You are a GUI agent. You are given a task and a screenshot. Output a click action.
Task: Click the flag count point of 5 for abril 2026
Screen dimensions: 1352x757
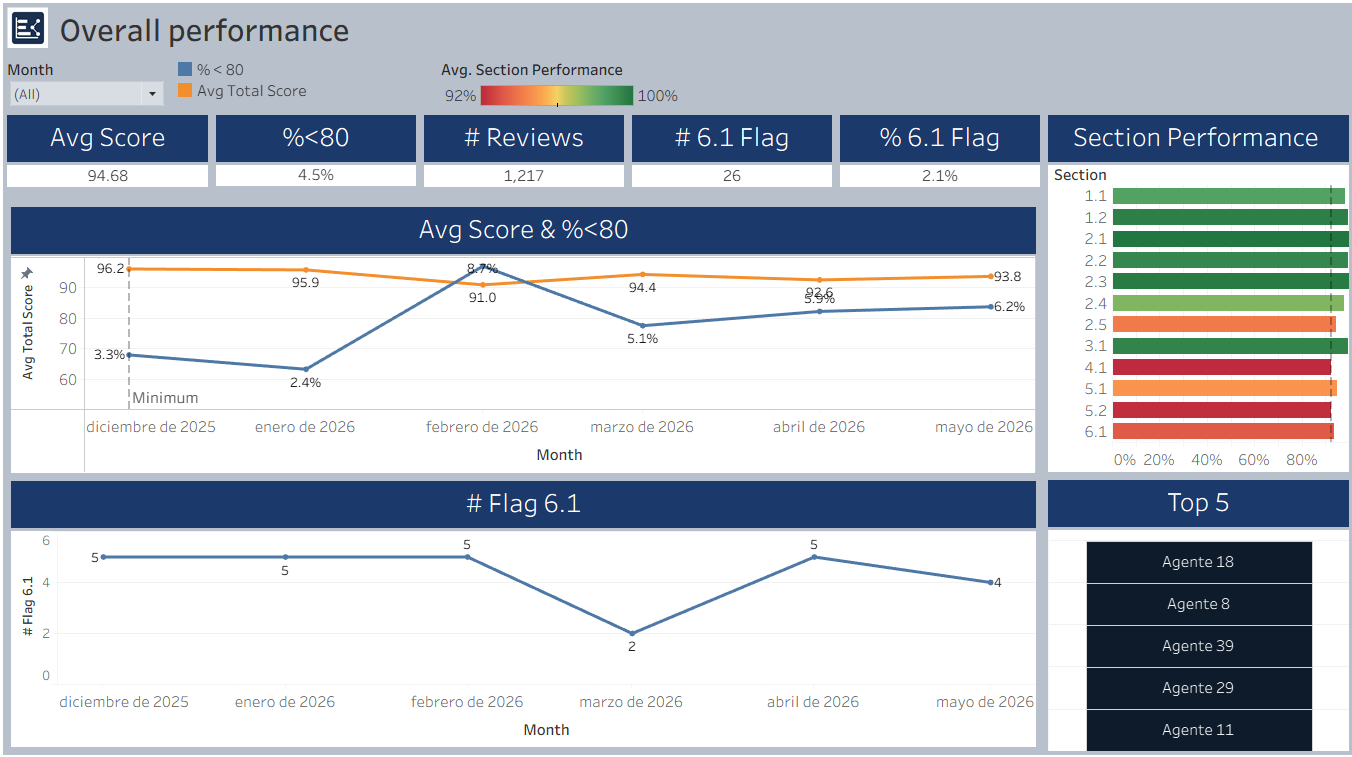click(x=814, y=557)
